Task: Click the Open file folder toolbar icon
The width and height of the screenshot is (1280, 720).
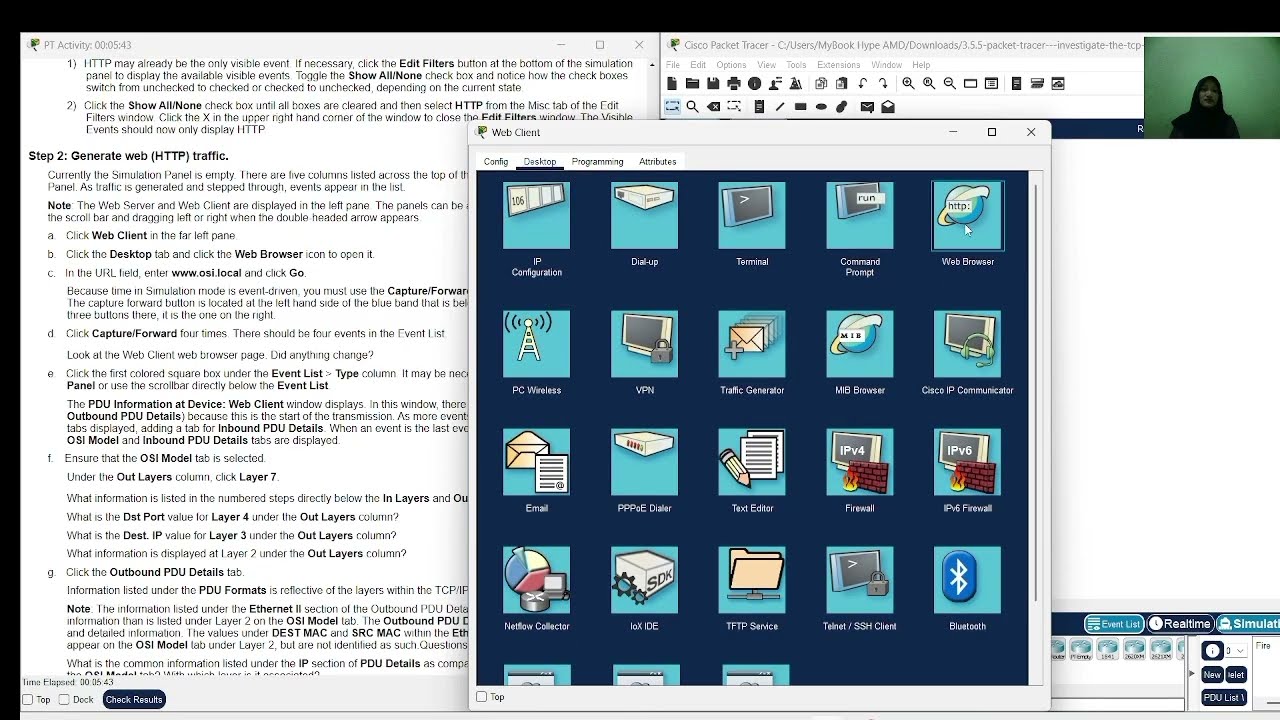Action: [692, 84]
